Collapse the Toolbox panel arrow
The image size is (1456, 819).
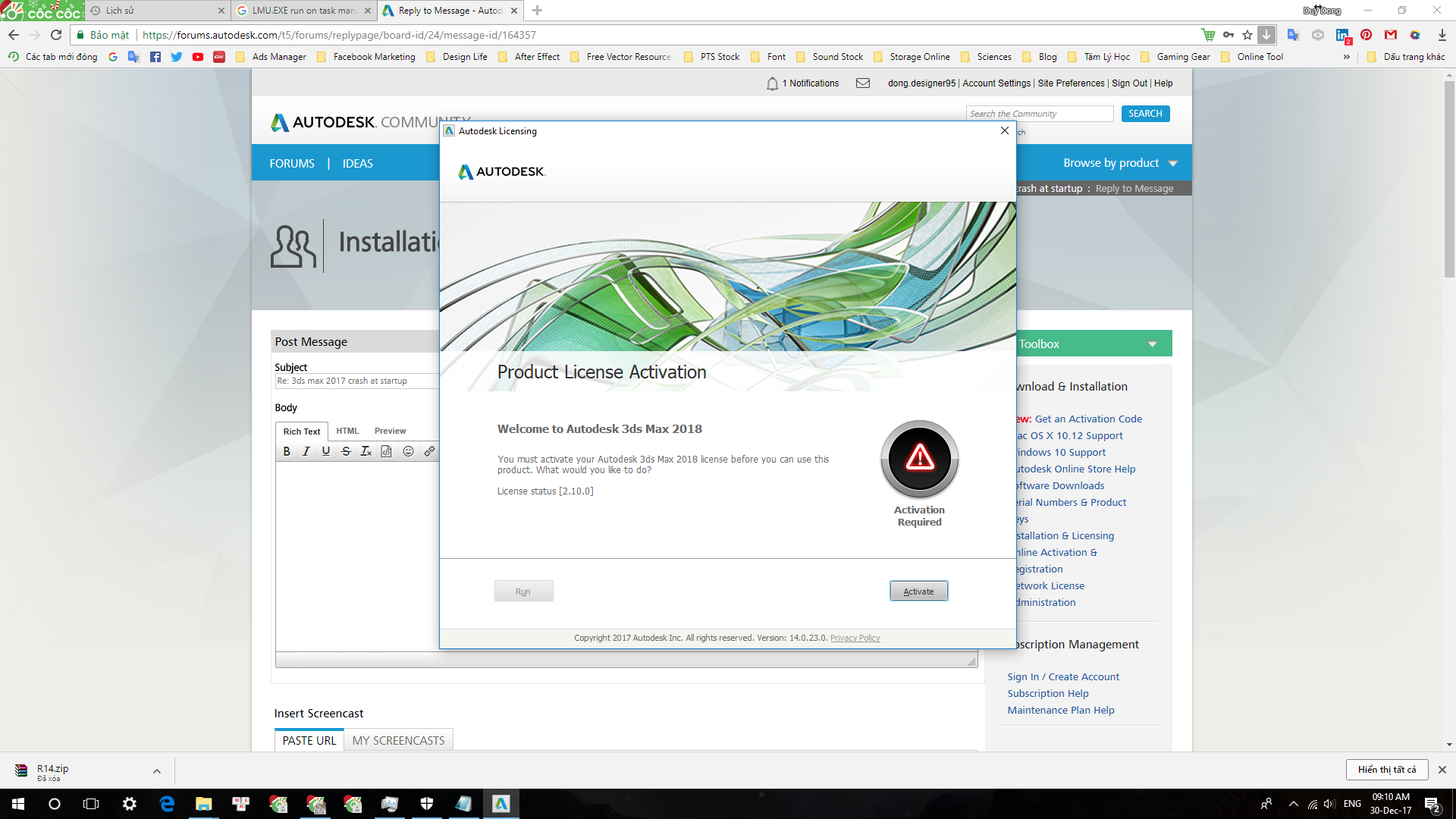(x=1153, y=344)
